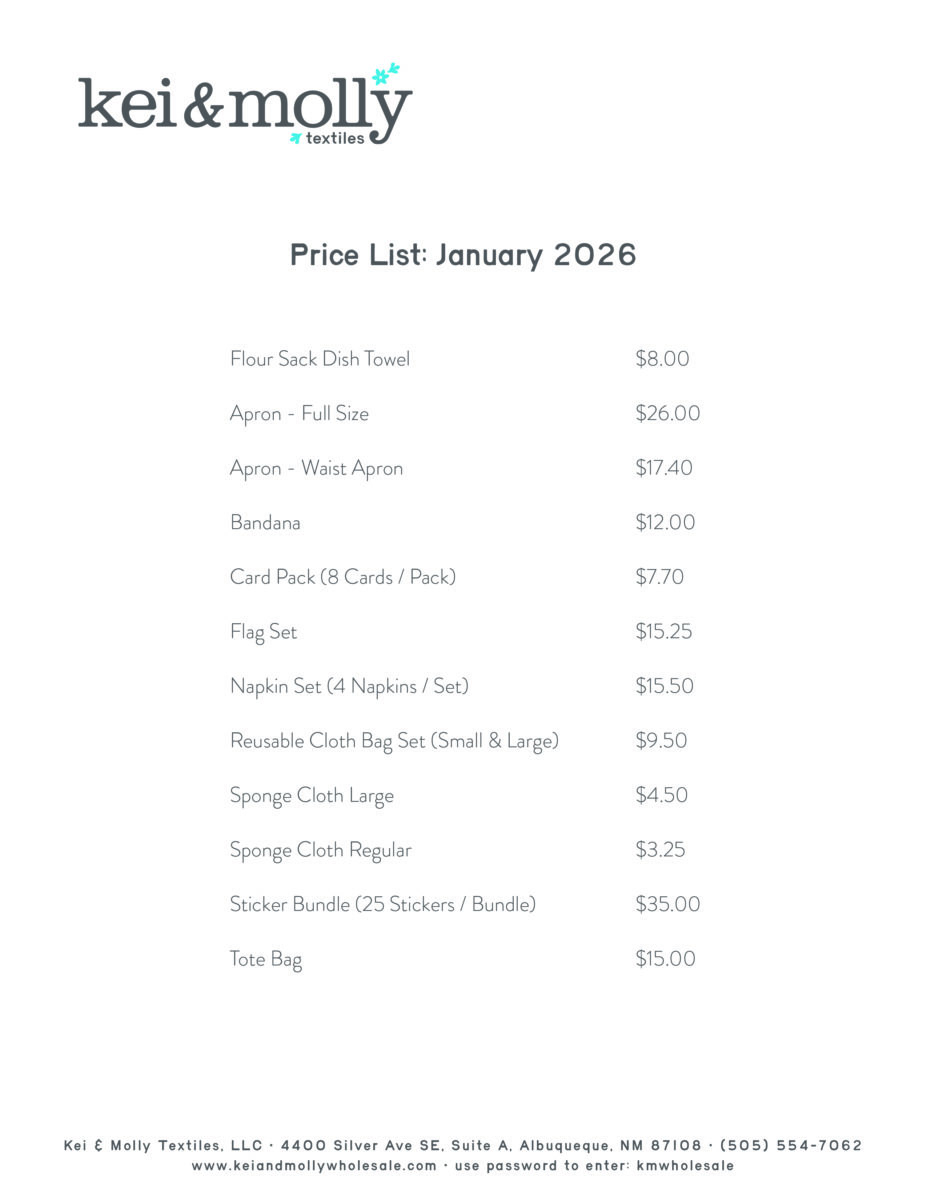
Task: Open the keiandmollywholesale.com website link
Action: [x=314, y=1166]
